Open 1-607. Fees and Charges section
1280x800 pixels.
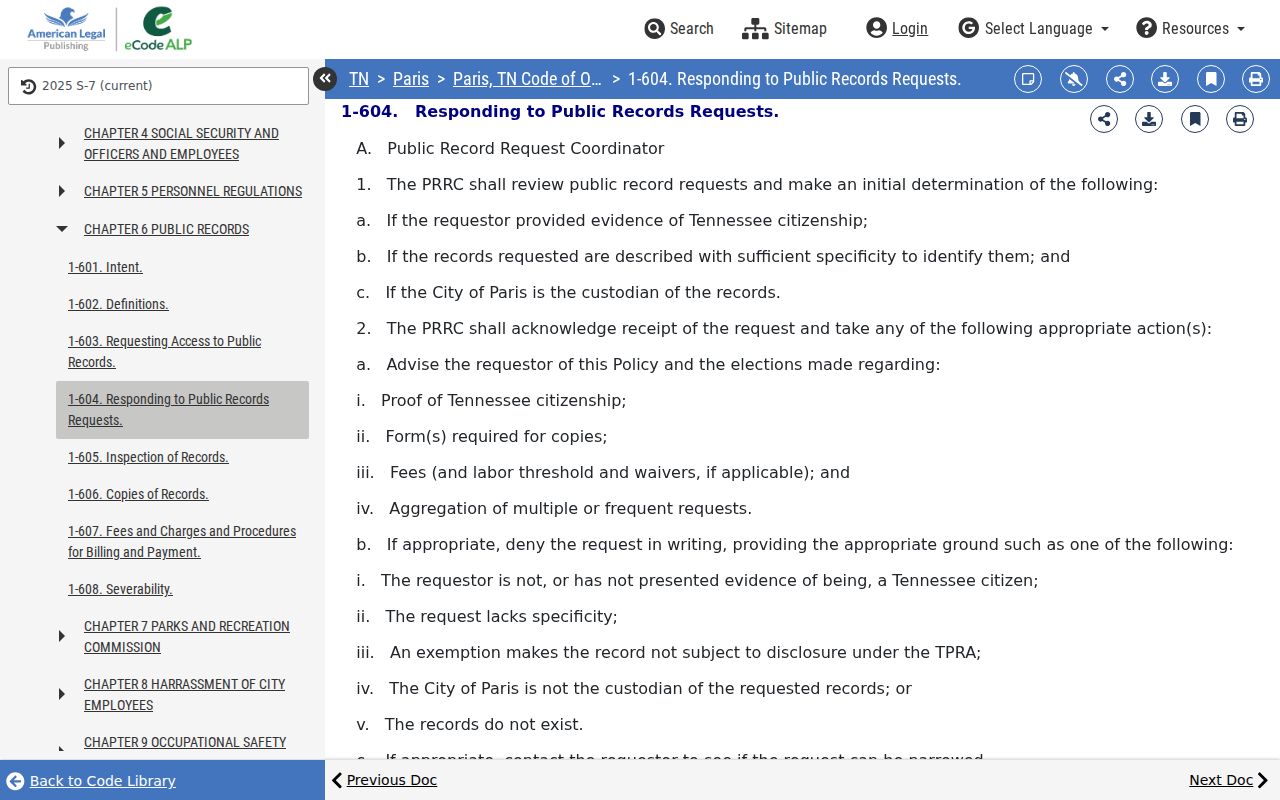point(182,542)
